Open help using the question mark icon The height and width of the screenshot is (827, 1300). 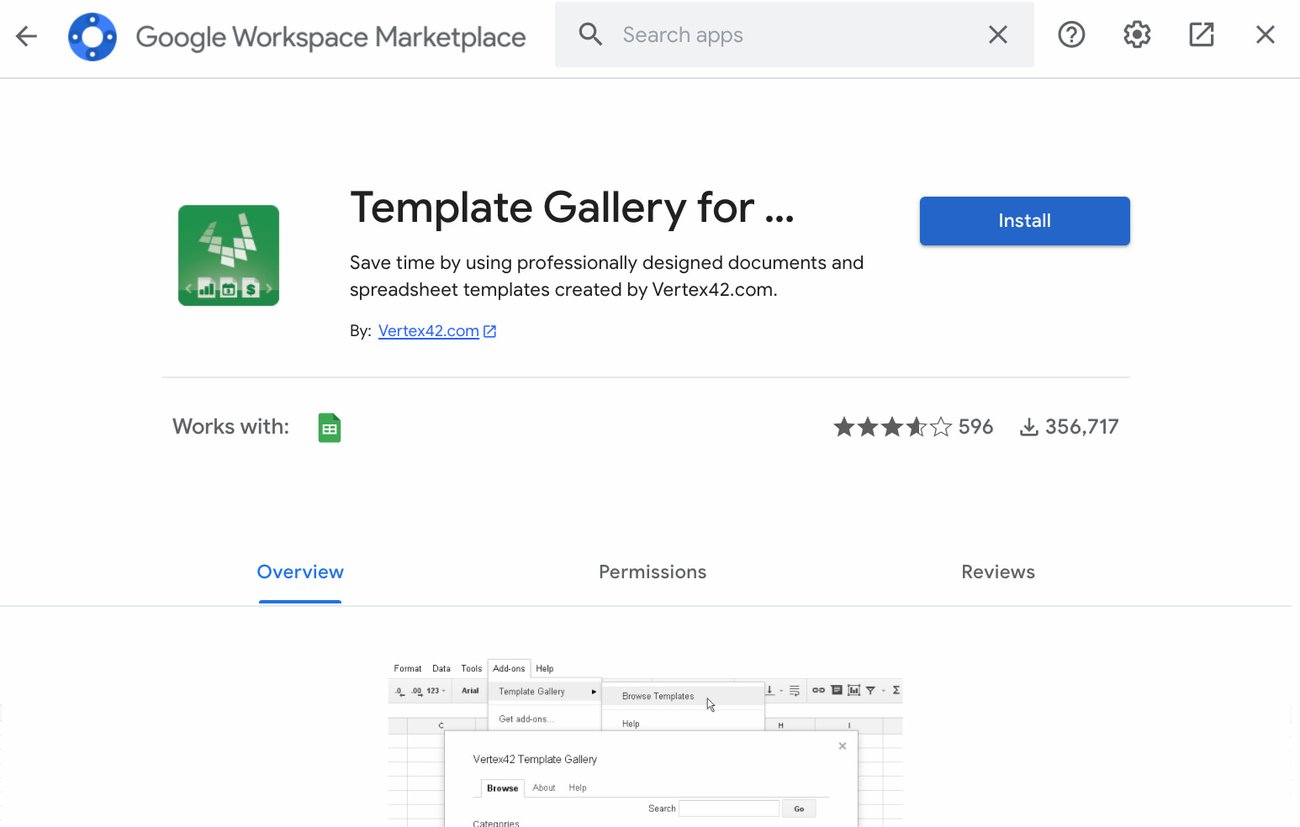pos(1071,34)
